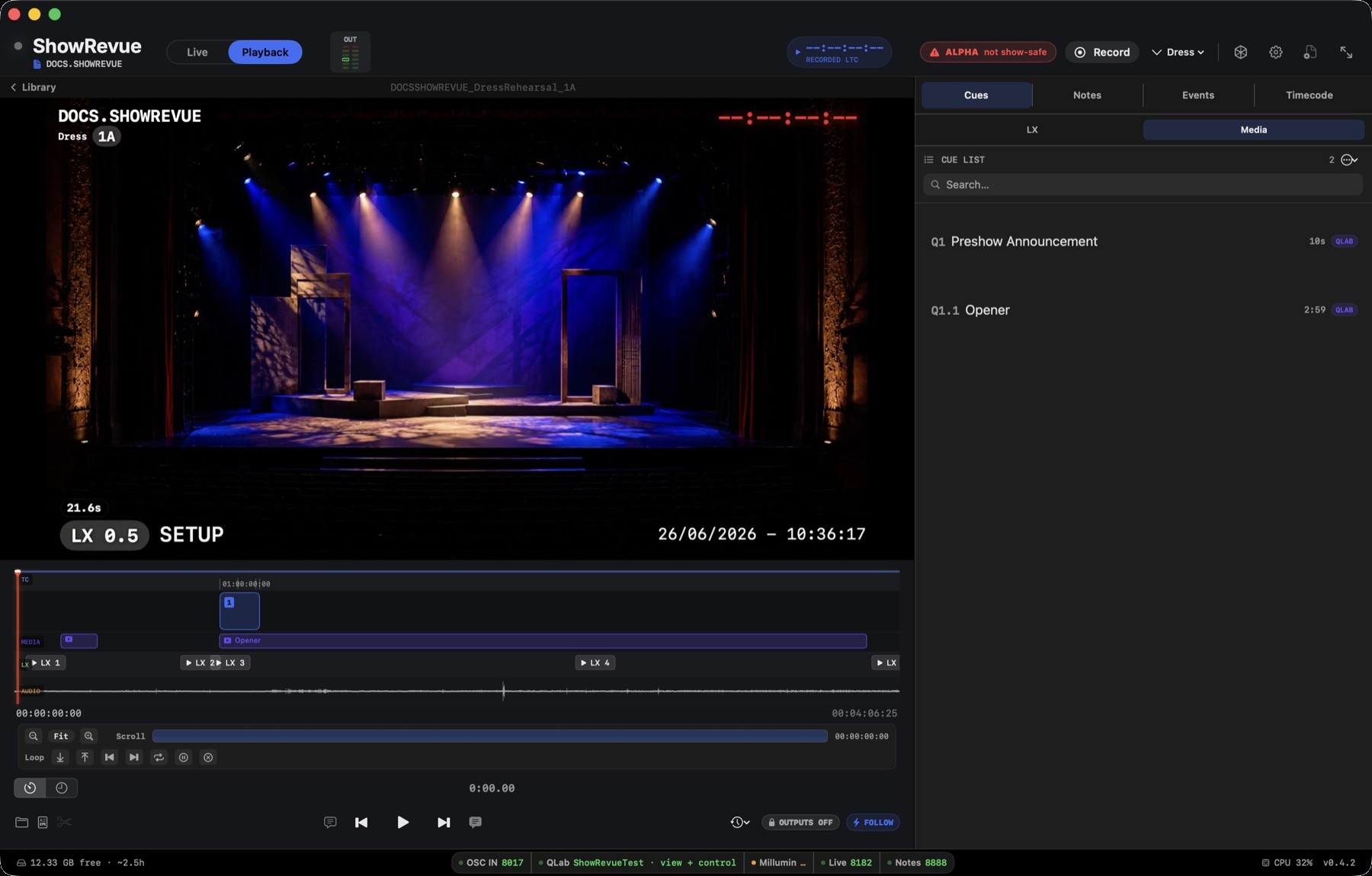
Task: Jump to loop start in the Loop row
Action: point(109,757)
